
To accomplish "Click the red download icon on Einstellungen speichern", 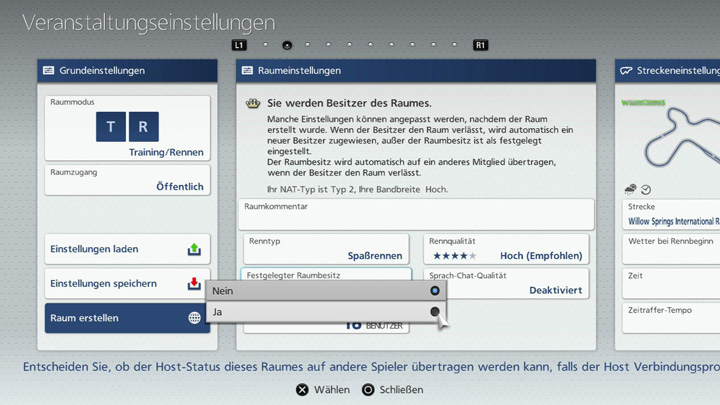I will coord(194,284).
